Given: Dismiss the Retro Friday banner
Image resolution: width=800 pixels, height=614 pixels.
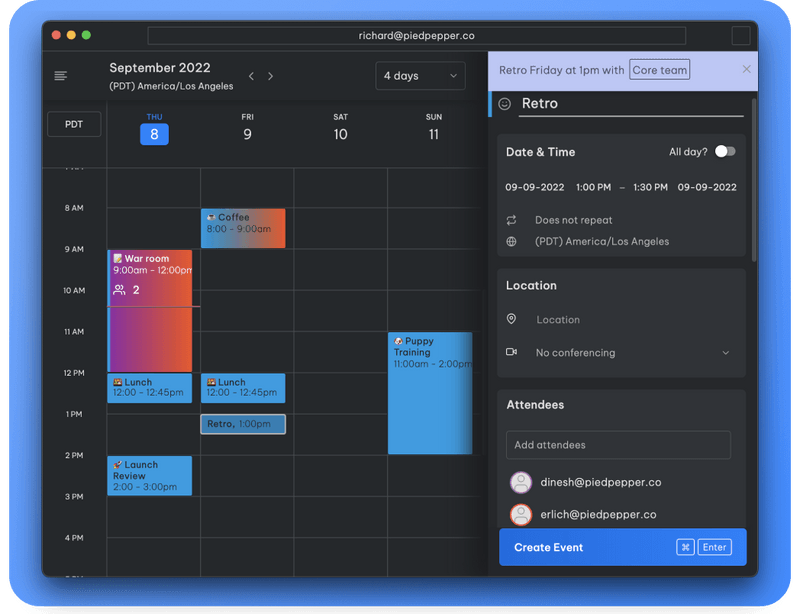Looking at the screenshot, I should pyautogui.click(x=746, y=70).
